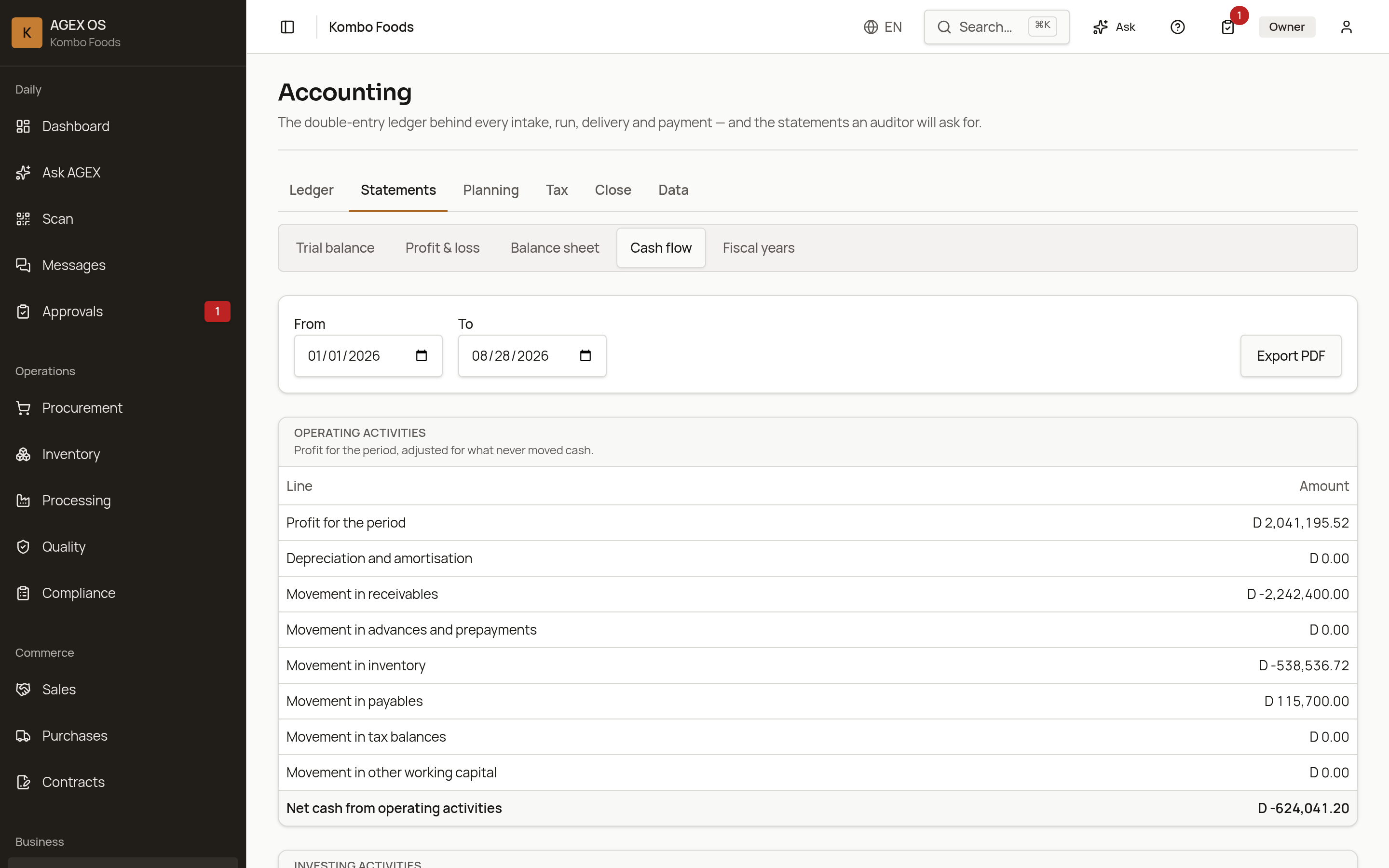This screenshot has height=868, width=1389.
Task: Click the Owner role badge
Action: (x=1286, y=27)
